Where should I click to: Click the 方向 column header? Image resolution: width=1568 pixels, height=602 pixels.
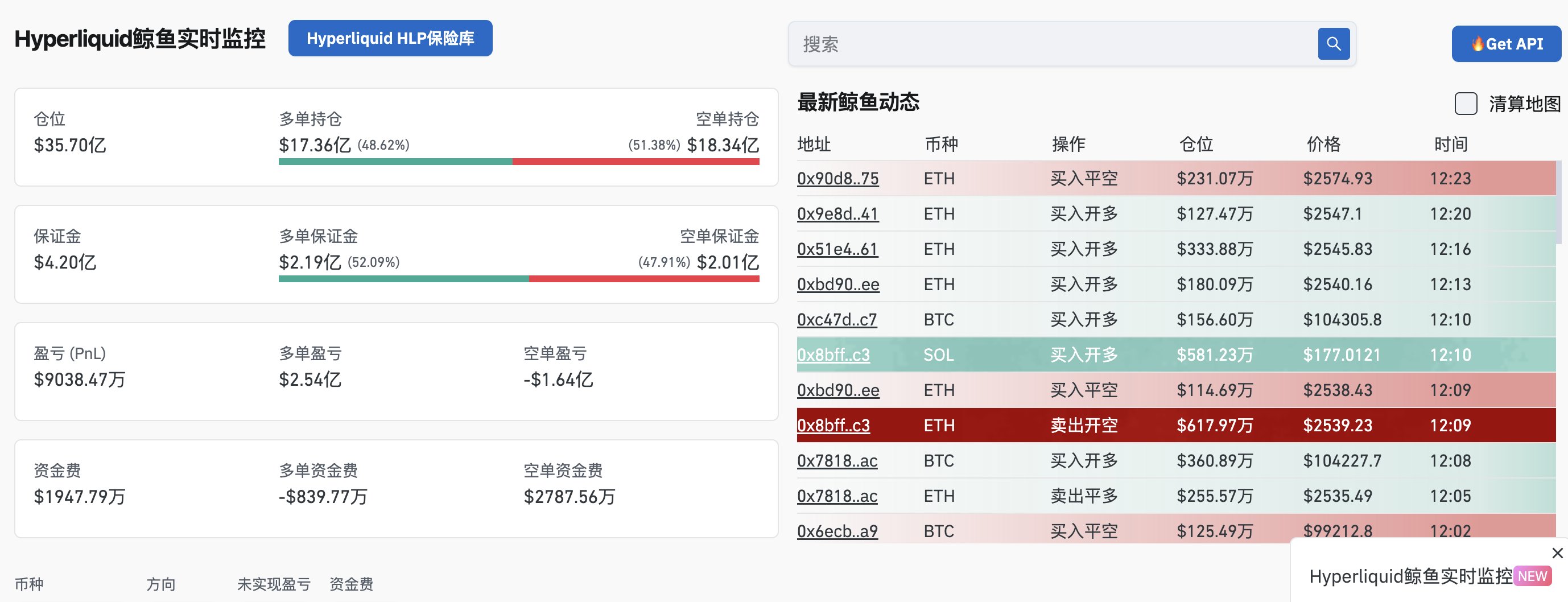[x=160, y=584]
